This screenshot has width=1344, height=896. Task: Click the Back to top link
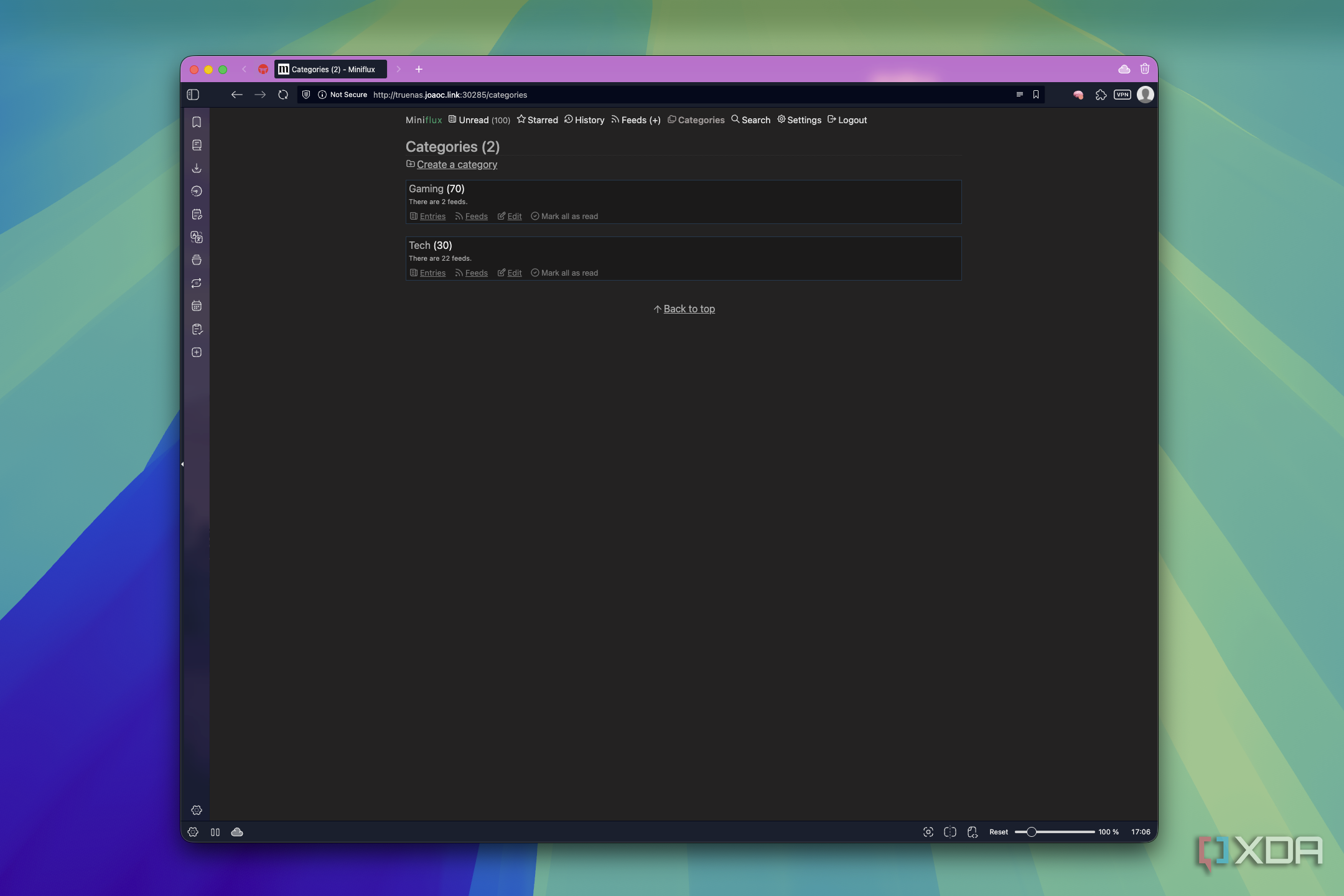[x=689, y=309]
